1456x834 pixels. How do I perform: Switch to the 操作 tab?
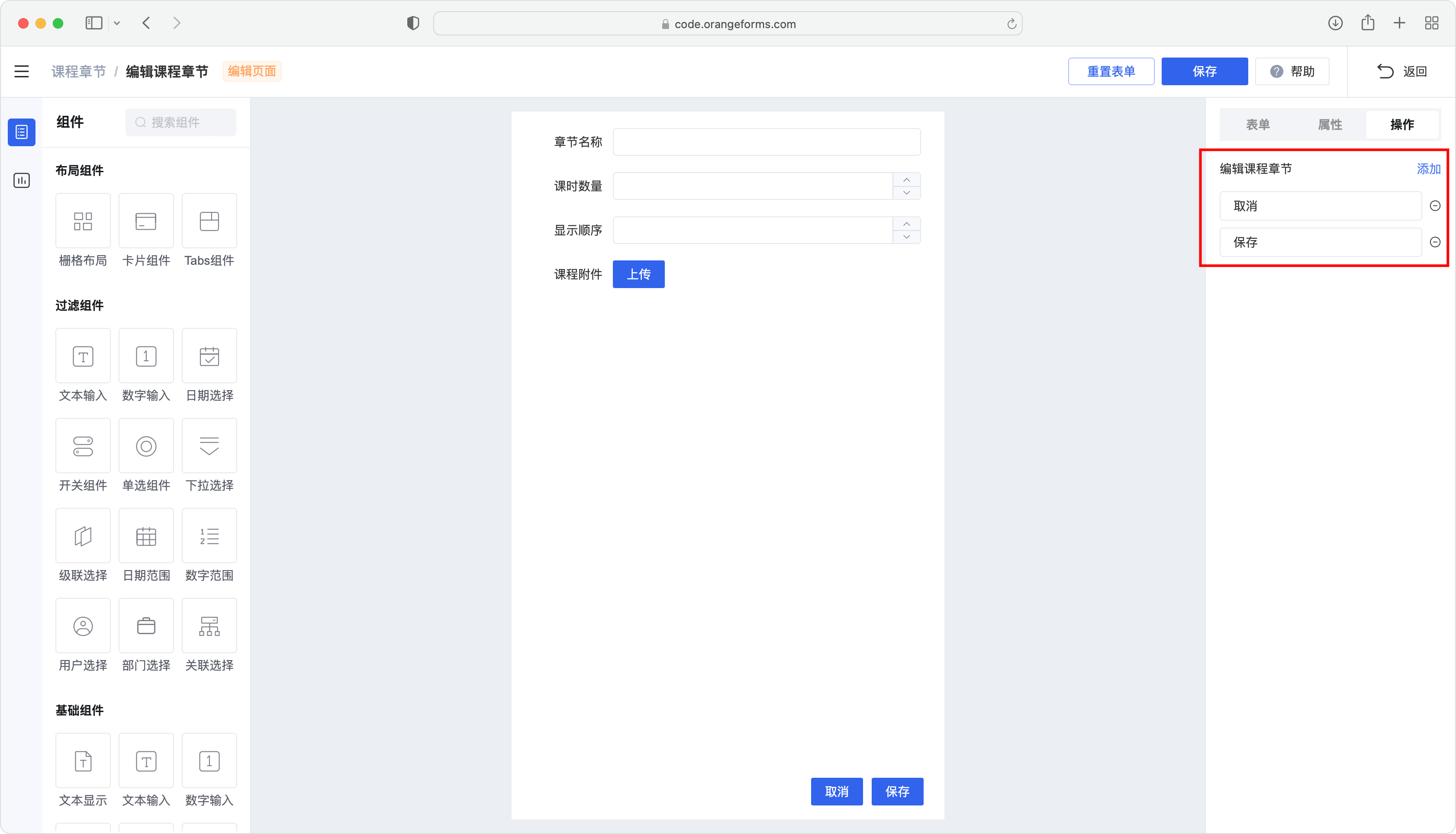coord(1402,124)
